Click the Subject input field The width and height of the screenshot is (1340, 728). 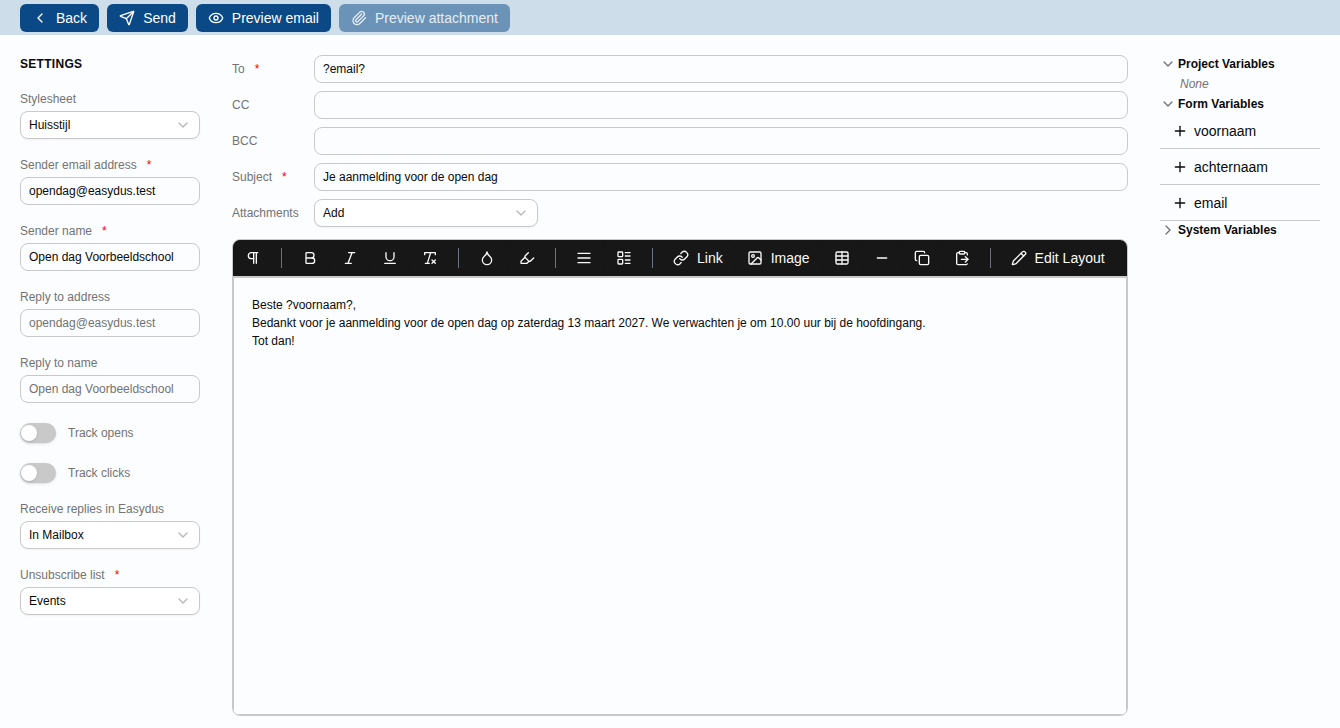(721, 177)
